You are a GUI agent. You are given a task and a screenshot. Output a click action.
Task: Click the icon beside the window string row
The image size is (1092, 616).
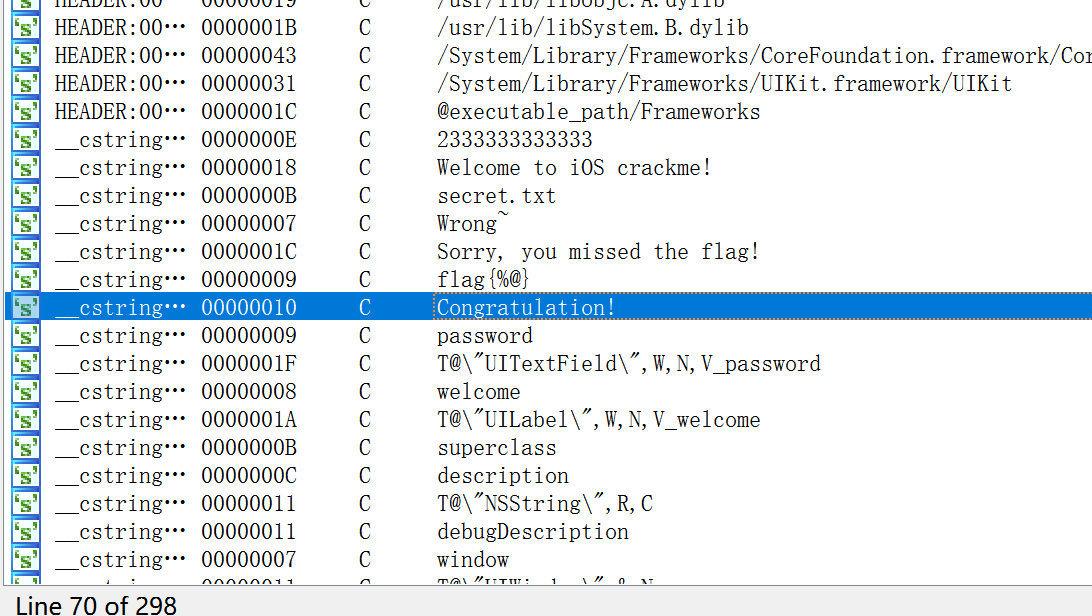(26, 560)
